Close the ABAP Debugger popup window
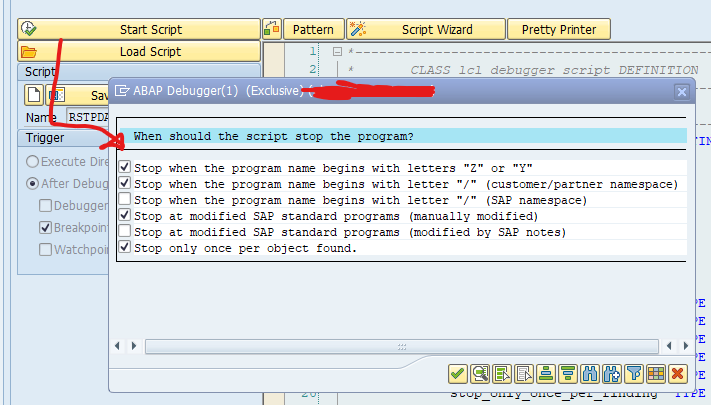The height and width of the screenshot is (405, 711). 682,92
